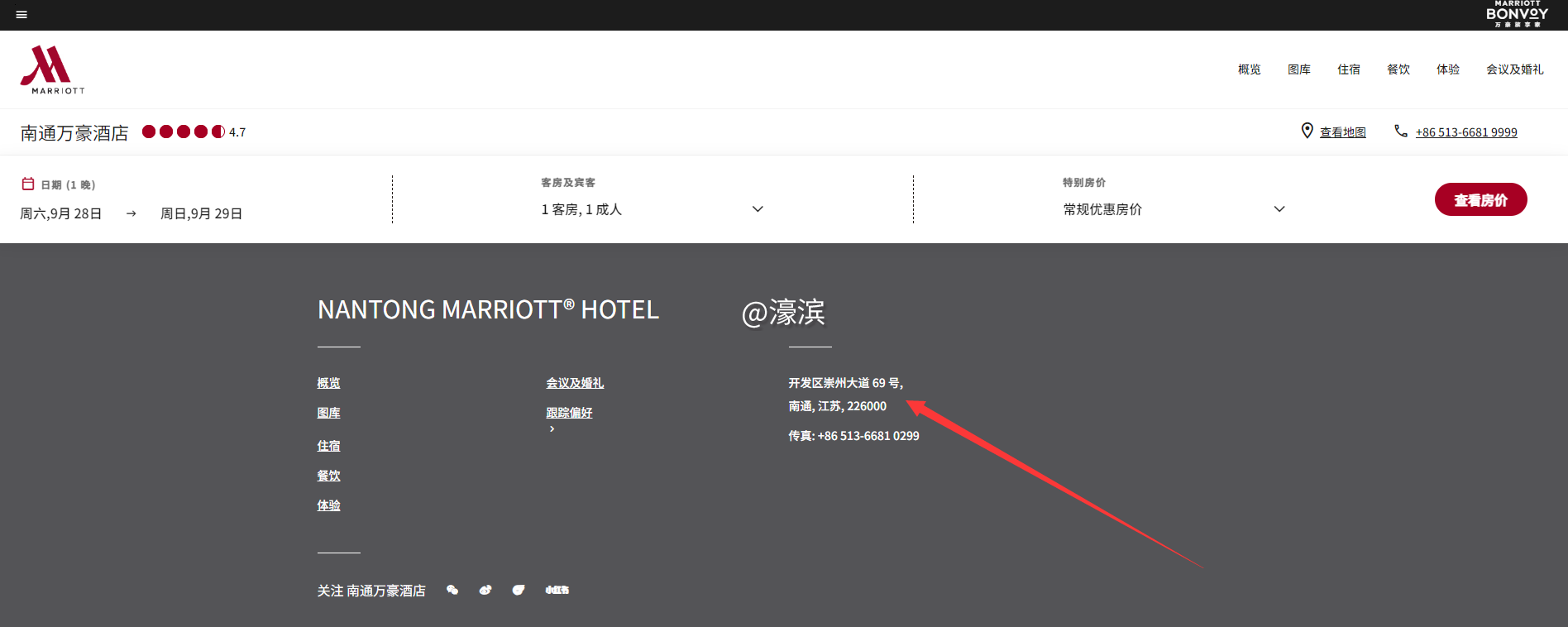The height and width of the screenshot is (627, 1568).
Task: Select 概览 in the top navigation
Action: click(1250, 69)
